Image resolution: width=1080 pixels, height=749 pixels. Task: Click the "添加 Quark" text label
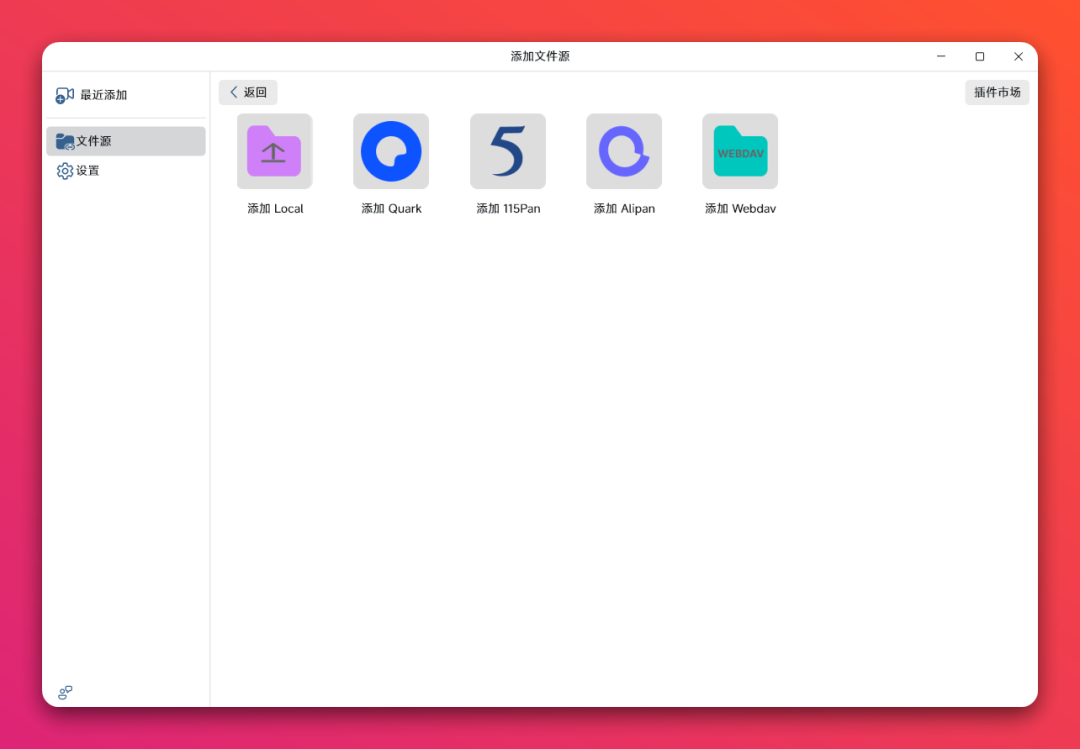click(391, 209)
